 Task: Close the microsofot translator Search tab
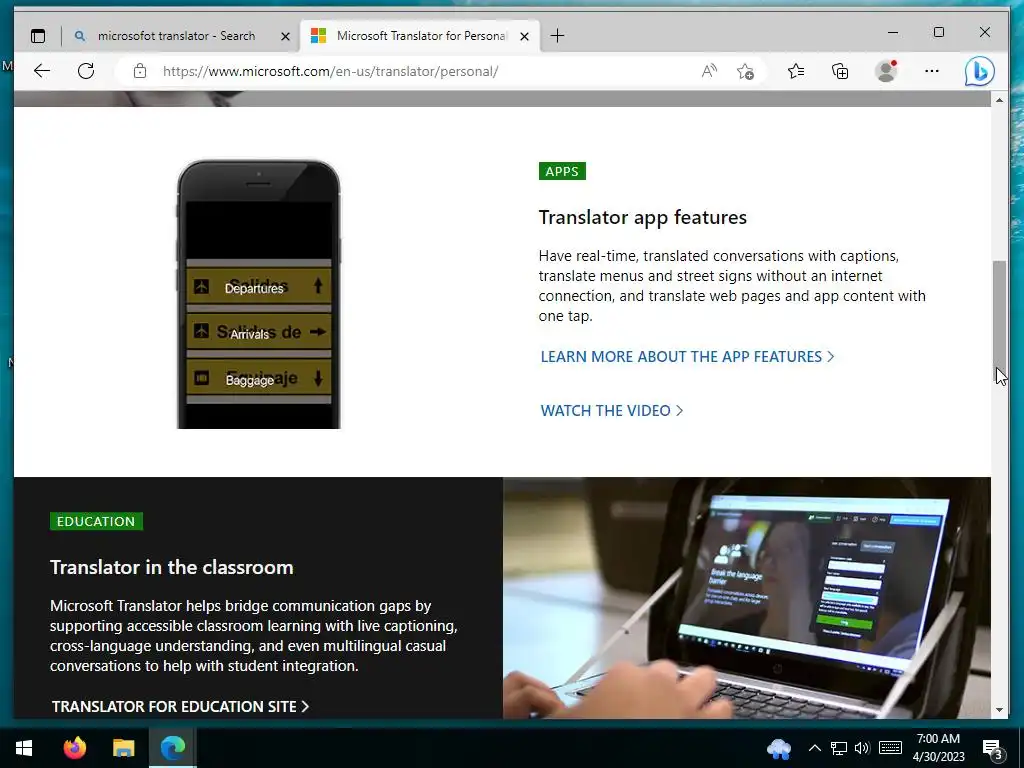click(285, 37)
